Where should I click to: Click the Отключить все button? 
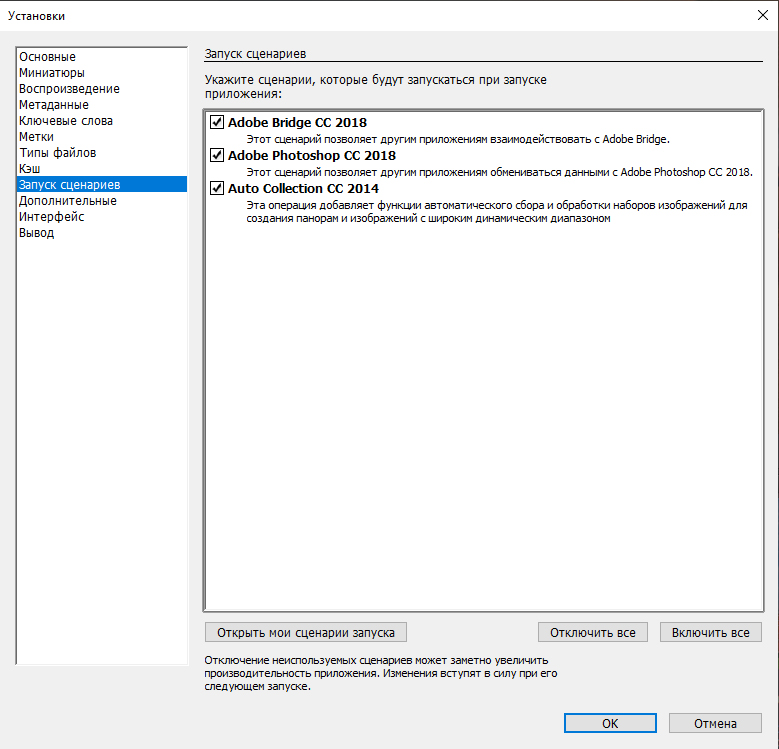pos(593,632)
